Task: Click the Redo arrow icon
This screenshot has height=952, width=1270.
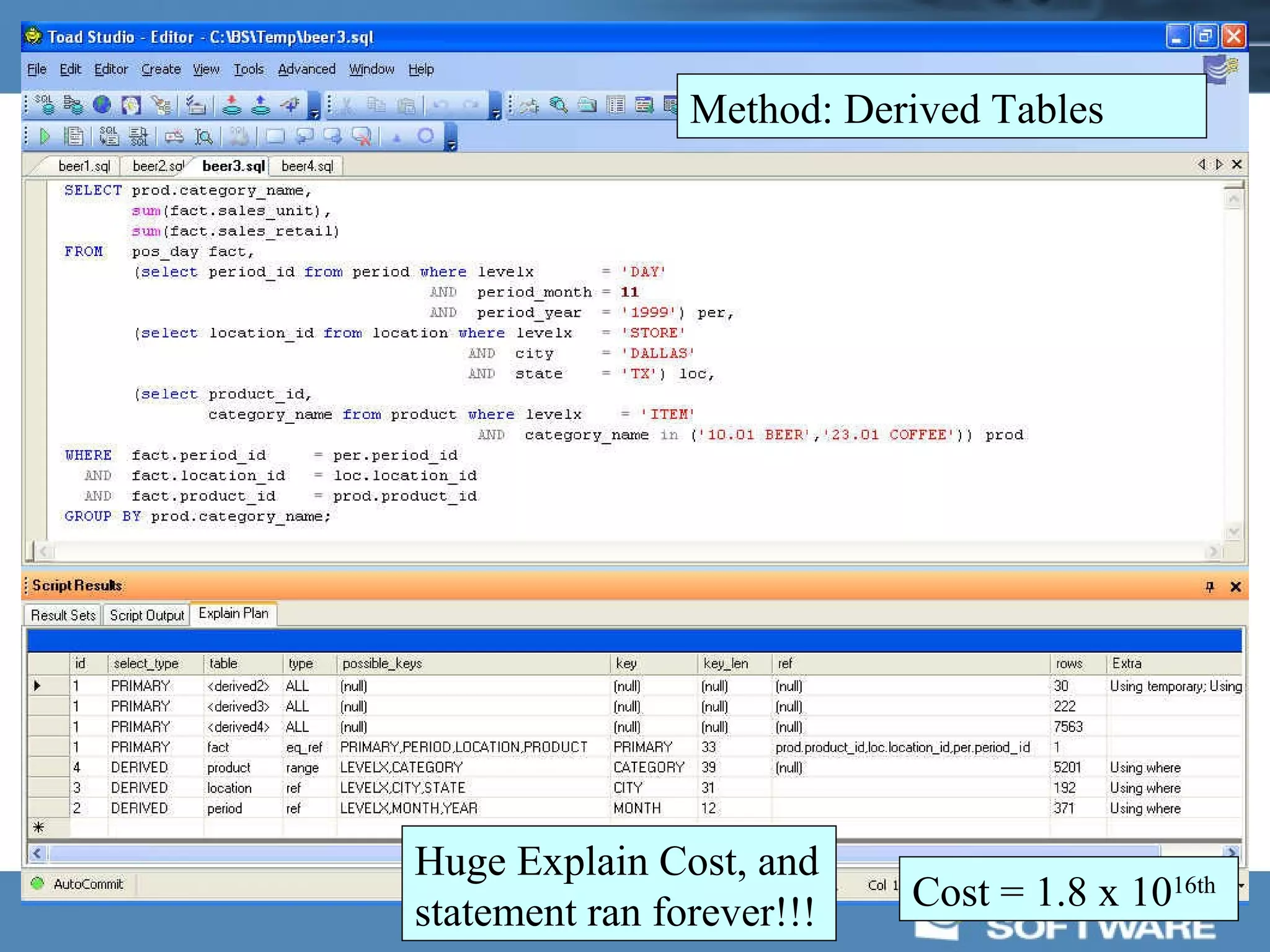Action: (471, 105)
